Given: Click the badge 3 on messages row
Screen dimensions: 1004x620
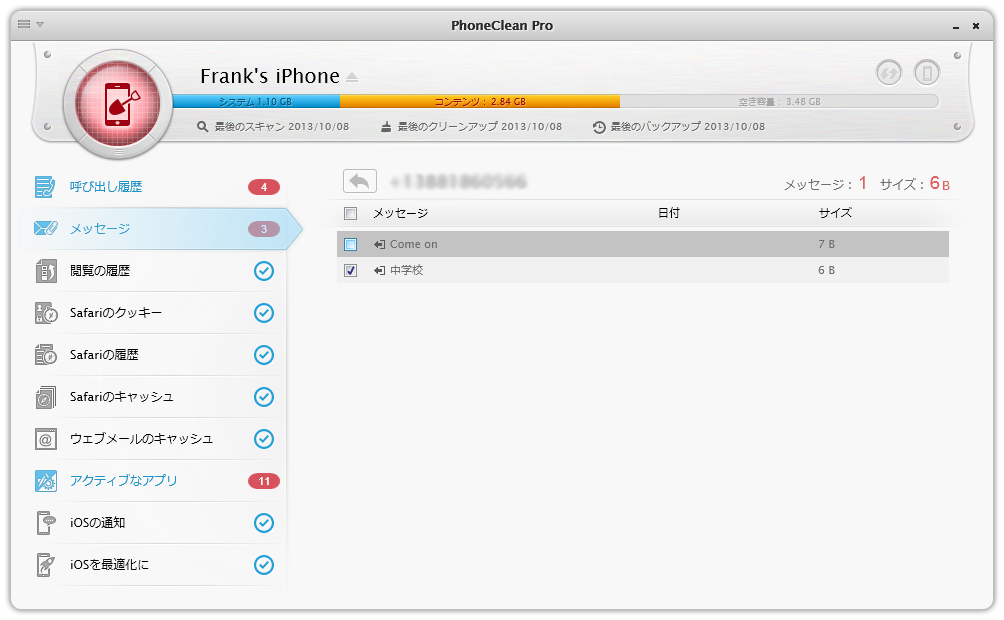Looking at the screenshot, I should [x=264, y=229].
